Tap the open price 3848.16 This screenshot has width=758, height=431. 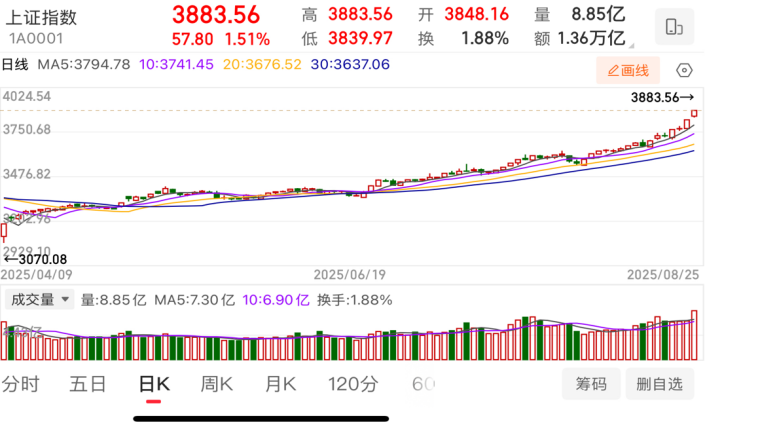[x=477, y=14]
